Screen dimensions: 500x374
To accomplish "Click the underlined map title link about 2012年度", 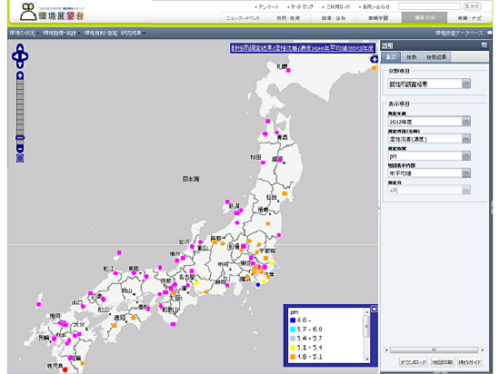I will pos(303,49).
